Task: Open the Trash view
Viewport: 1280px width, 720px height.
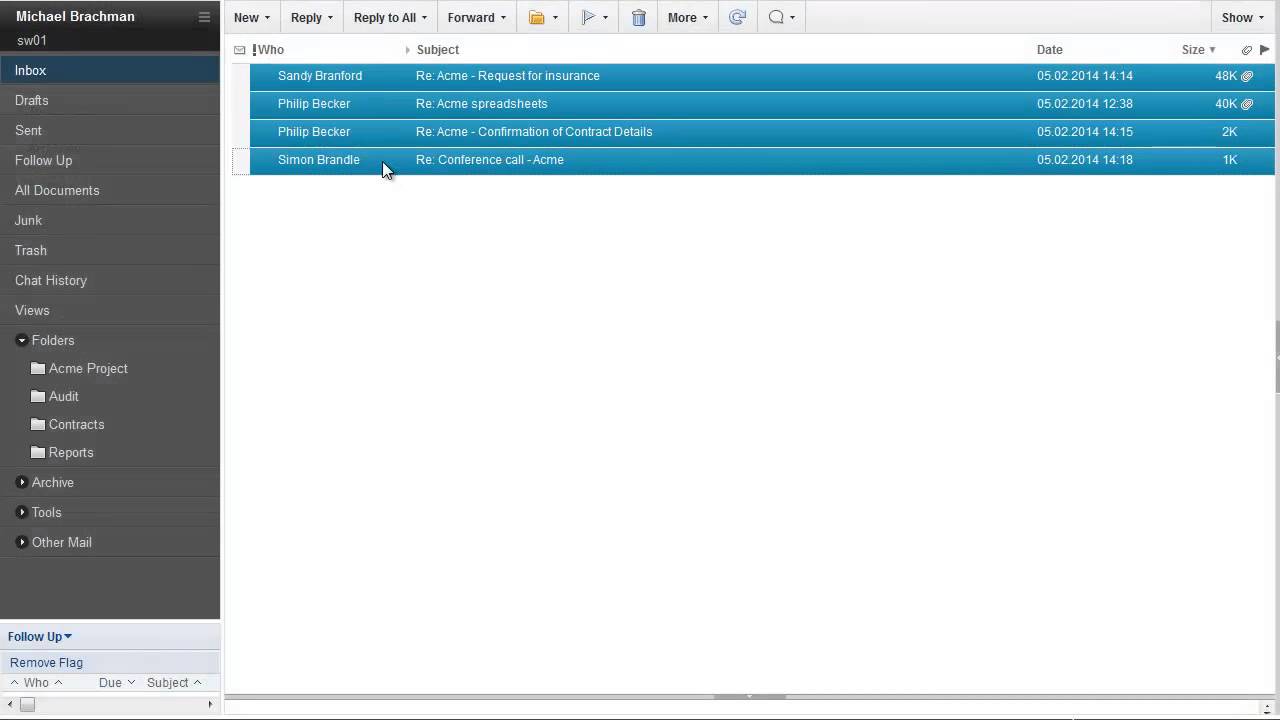Action: pyautogui.click(x=110, y=250)
